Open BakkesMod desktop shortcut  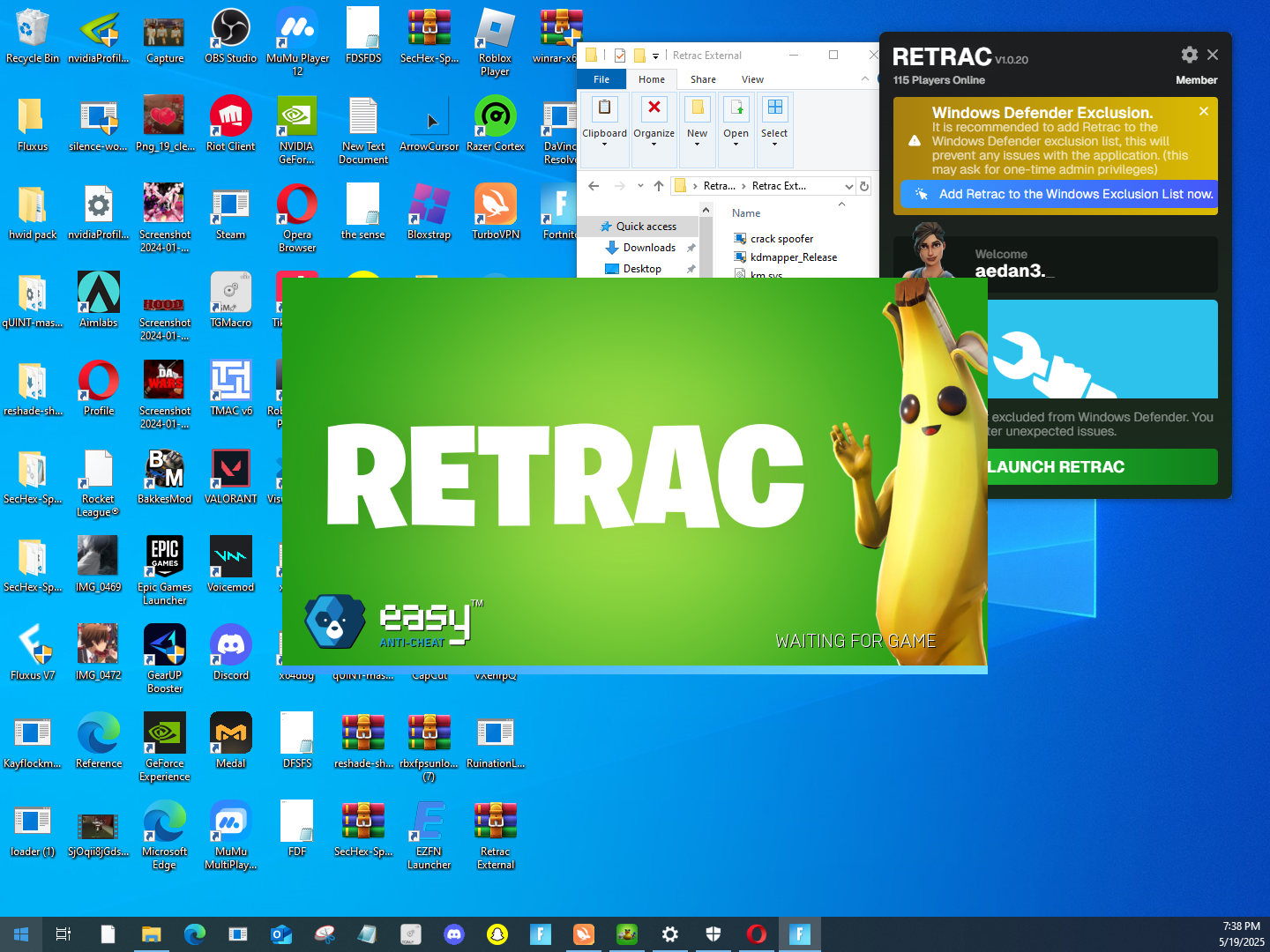[165, 477]
